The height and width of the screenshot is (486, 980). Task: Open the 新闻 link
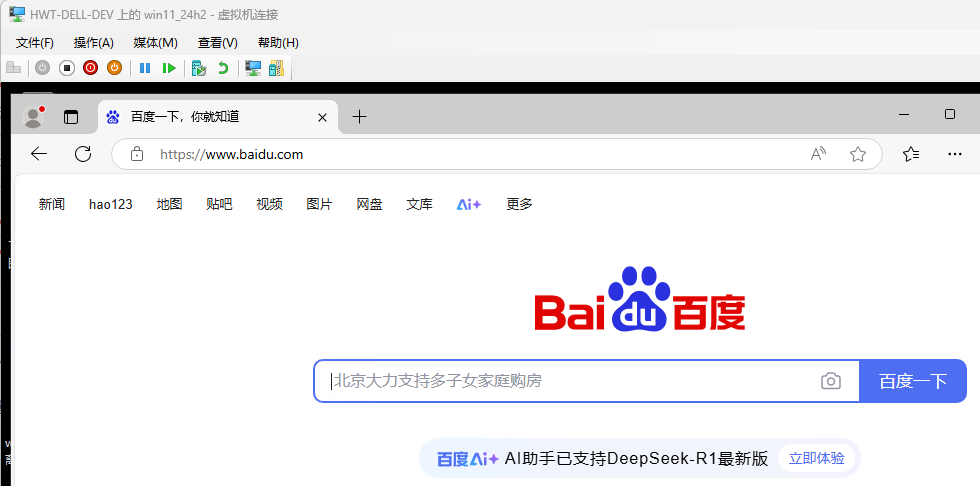52,204
